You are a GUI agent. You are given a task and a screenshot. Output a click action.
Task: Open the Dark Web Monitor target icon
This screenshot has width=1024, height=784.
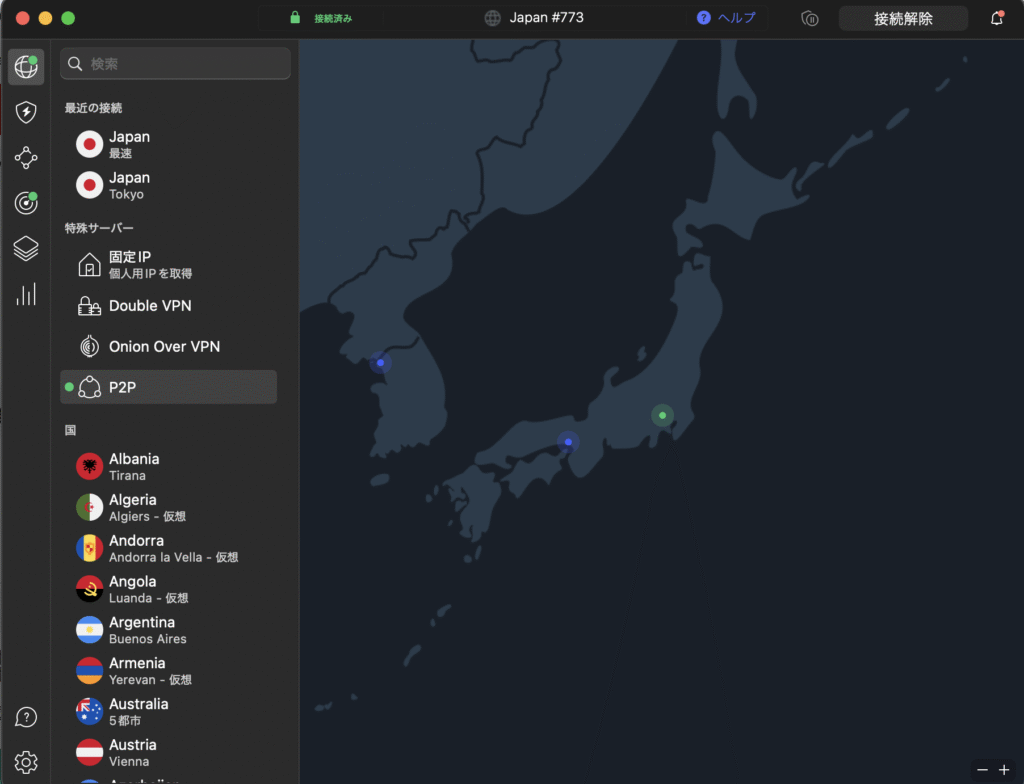point(26,203)
